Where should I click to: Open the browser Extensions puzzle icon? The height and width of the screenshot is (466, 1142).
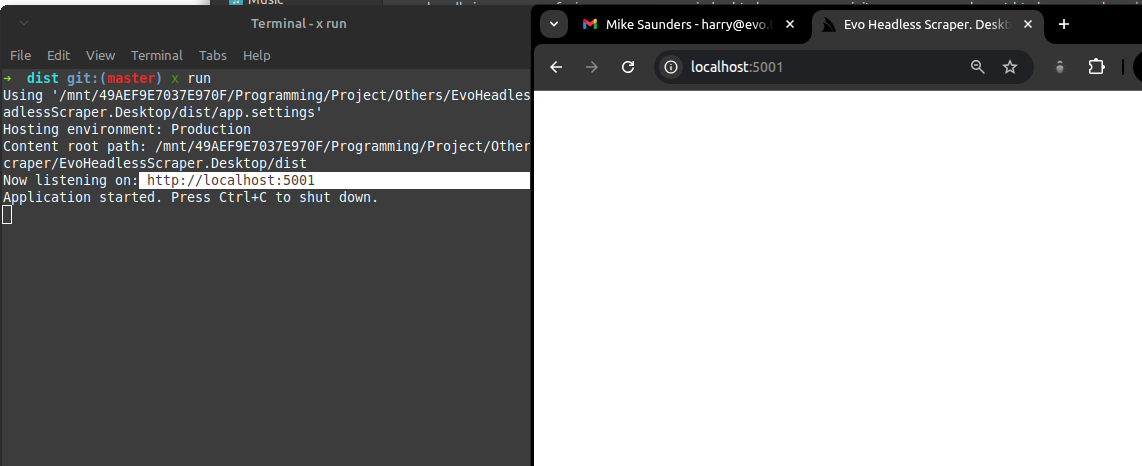pos(1096,67)
